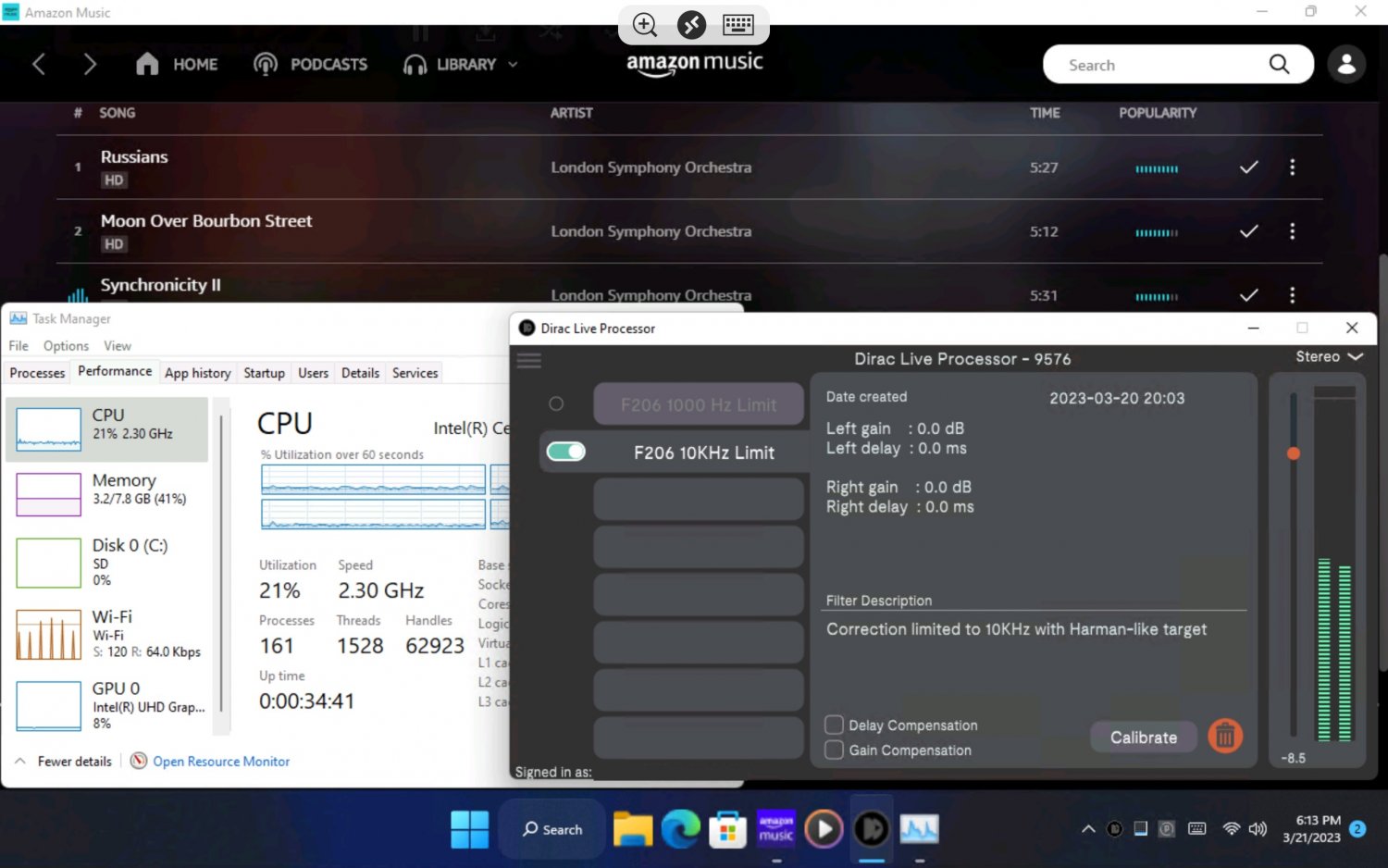The width and height of the screenshot is (1388, 868).
Task: Switch to the Startup tab
Action: click(264, 372)
